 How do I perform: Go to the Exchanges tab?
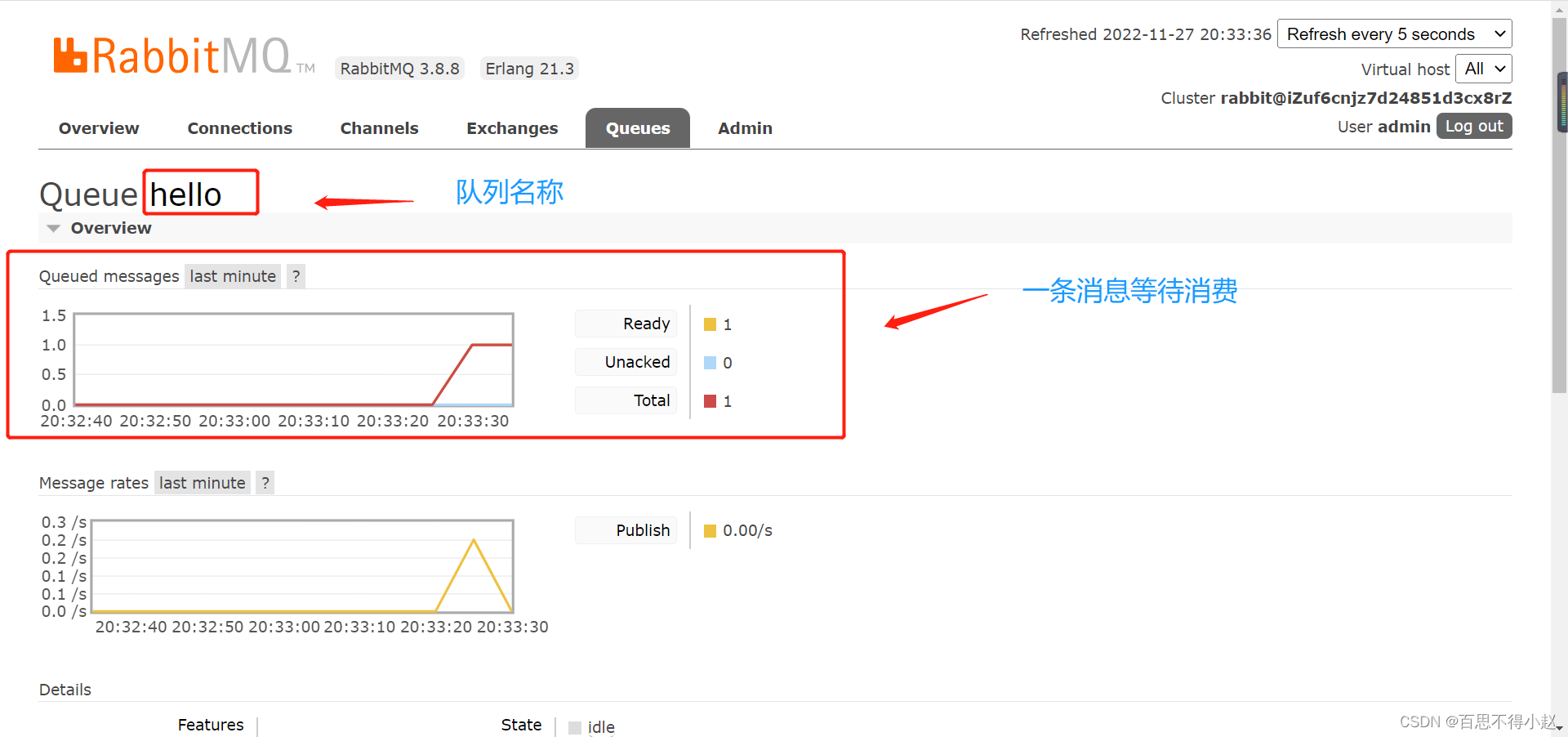coord(512,128)
